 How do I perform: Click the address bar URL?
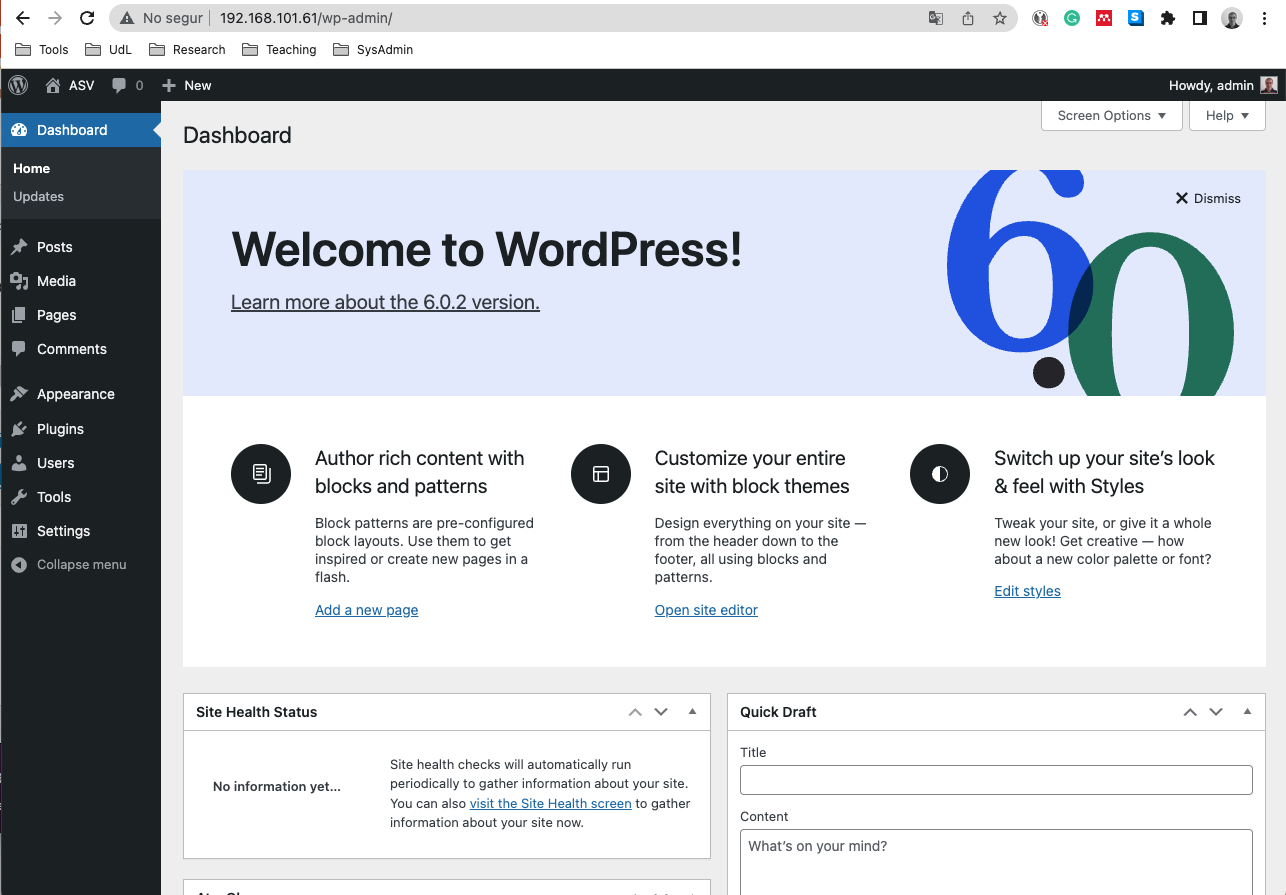(306, 18)
